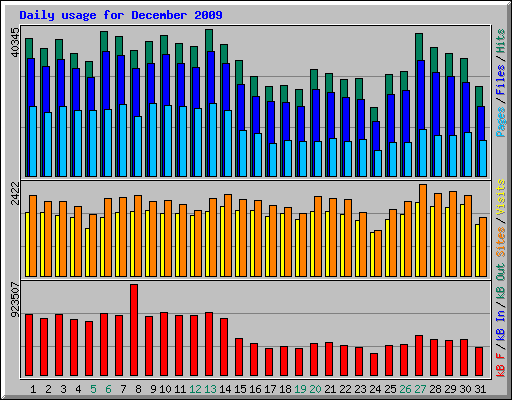Select day label 18 on the x-axis

(x=285, y=389)
